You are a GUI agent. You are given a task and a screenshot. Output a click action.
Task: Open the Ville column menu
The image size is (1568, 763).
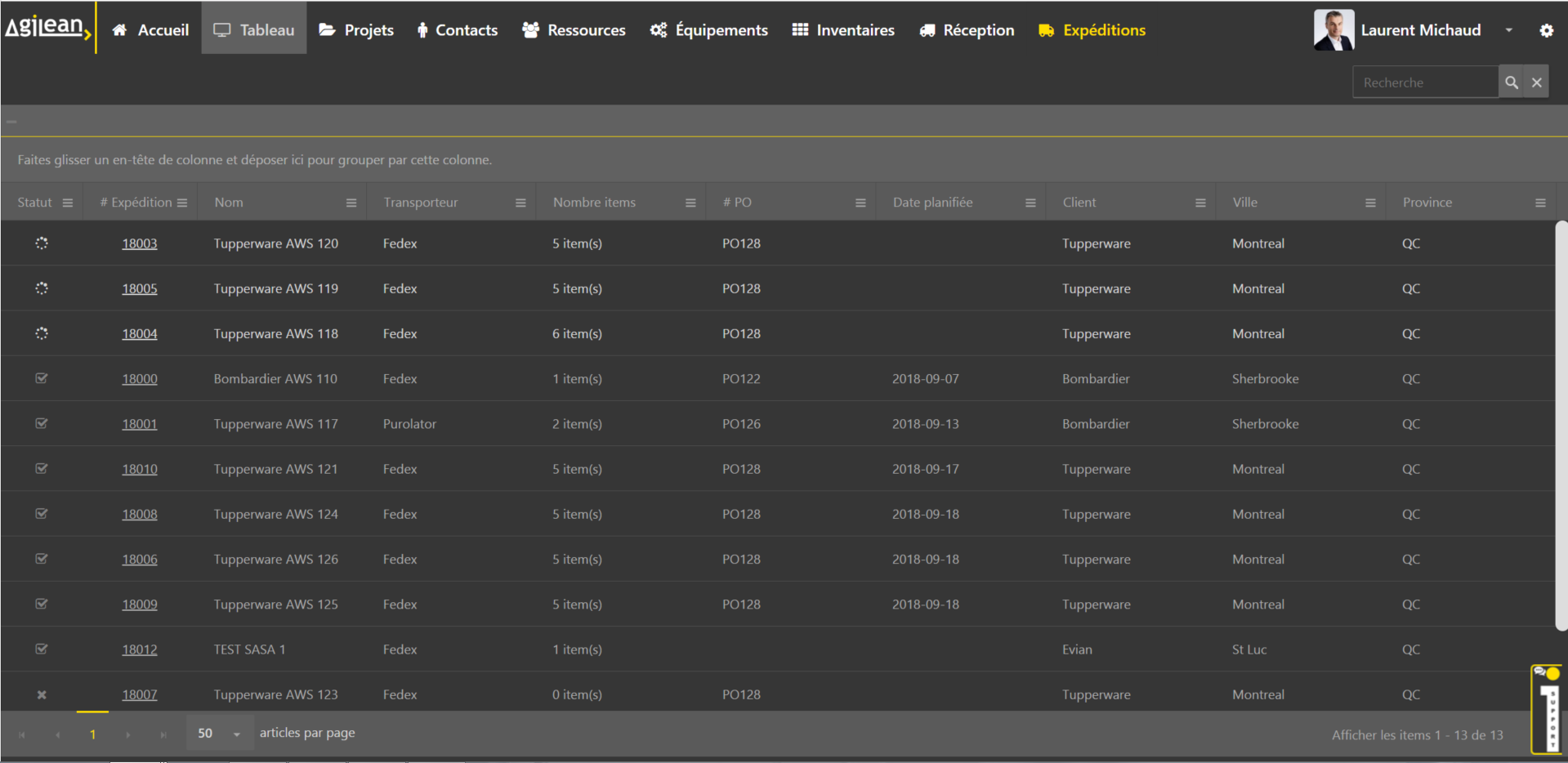coord(1370,203)
